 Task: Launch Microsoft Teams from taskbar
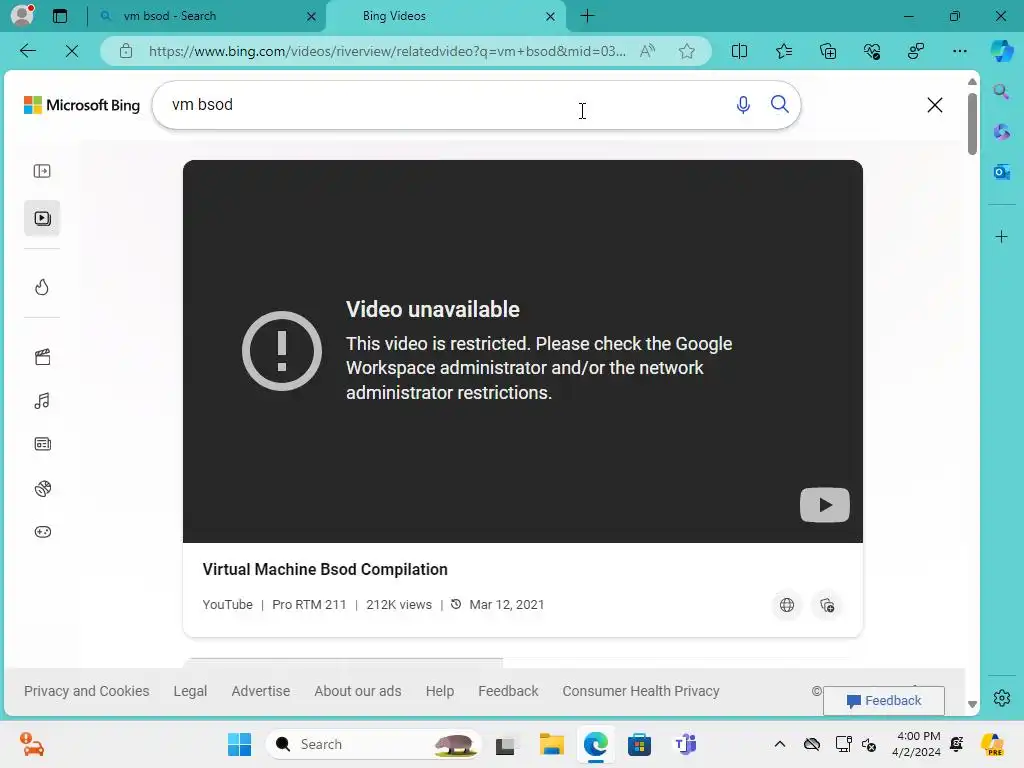[x=684, y=744]
